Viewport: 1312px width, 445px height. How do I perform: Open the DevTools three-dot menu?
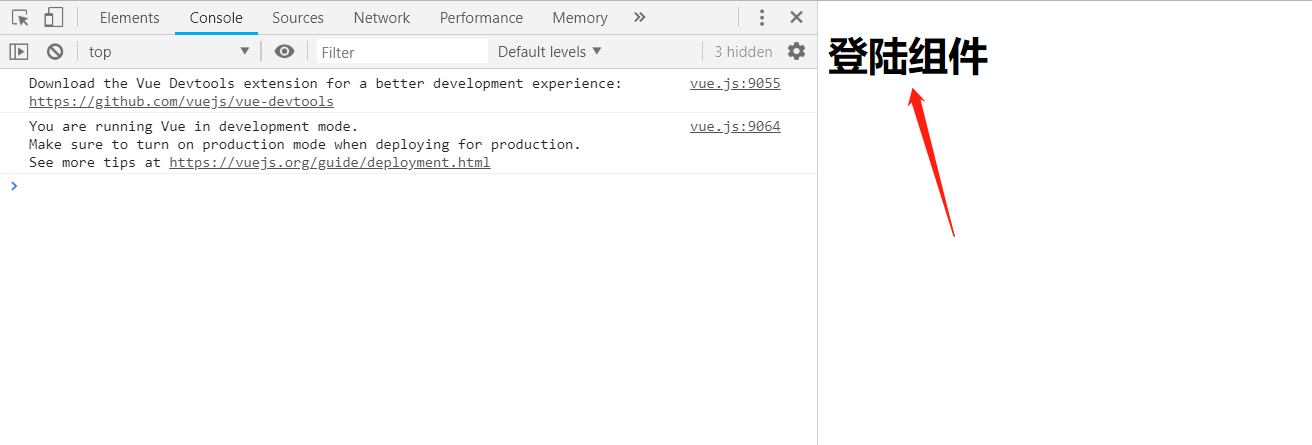tap(762, 17)
